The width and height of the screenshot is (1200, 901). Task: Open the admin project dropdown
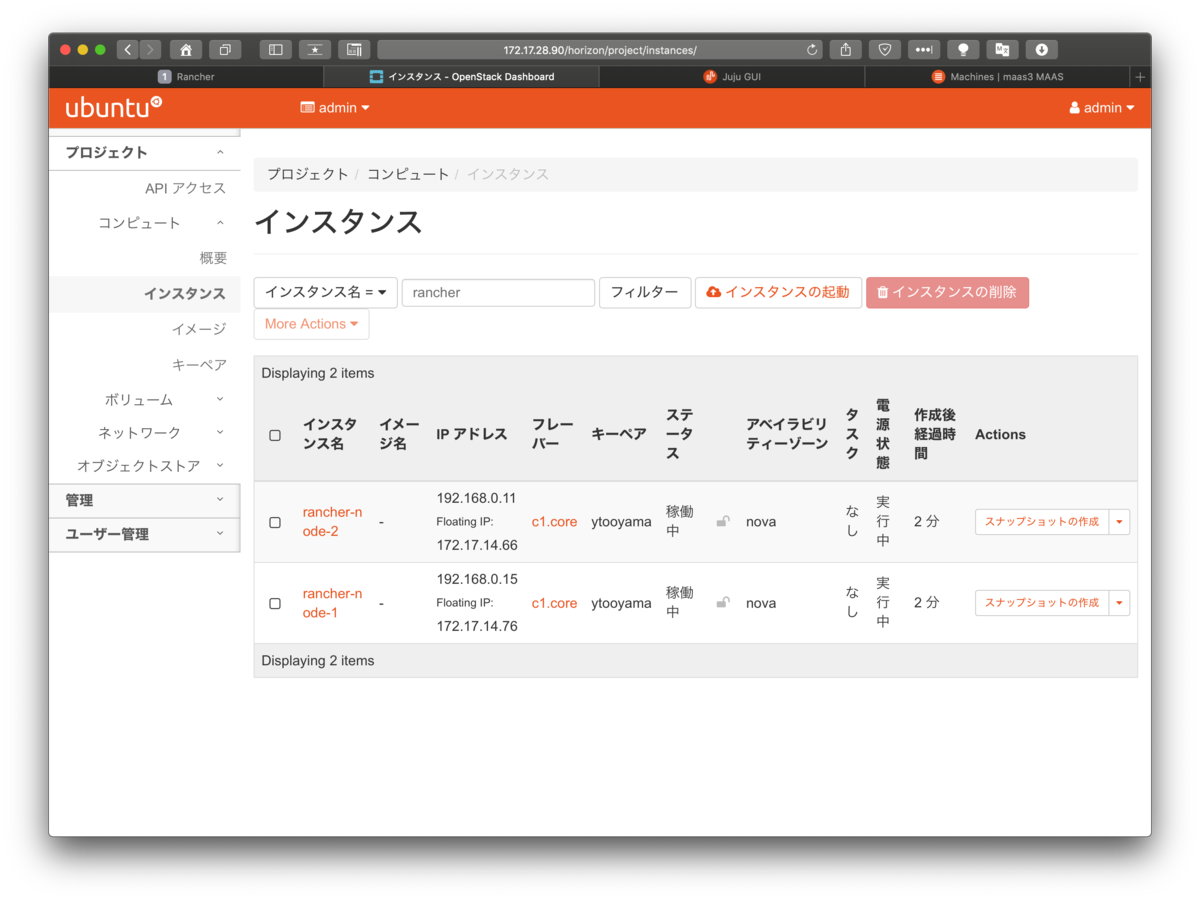335,108
